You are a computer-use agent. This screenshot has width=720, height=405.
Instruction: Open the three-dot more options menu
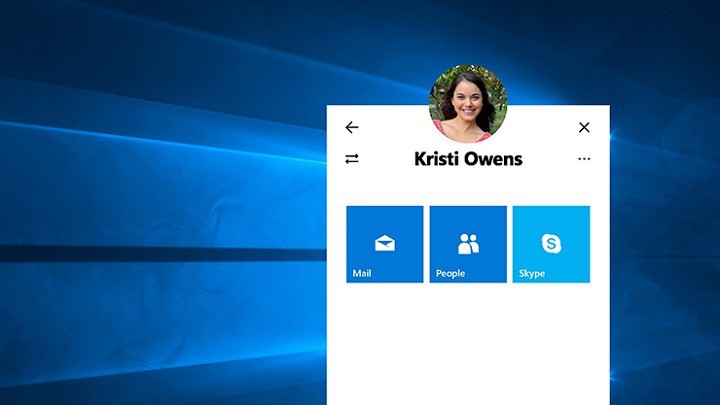[x=584, y=159]
